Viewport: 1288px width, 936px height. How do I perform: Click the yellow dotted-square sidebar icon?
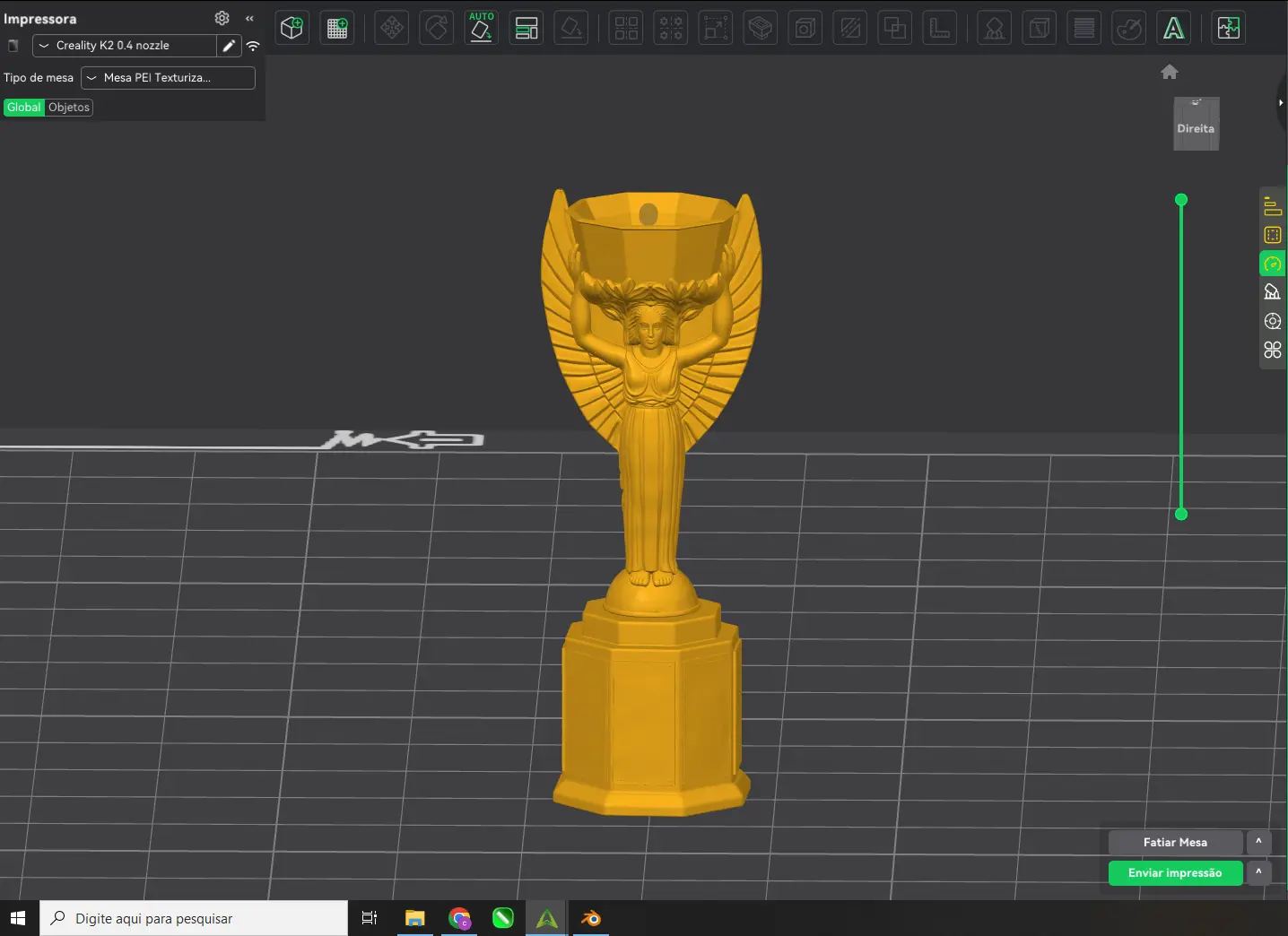[1273, 235]
